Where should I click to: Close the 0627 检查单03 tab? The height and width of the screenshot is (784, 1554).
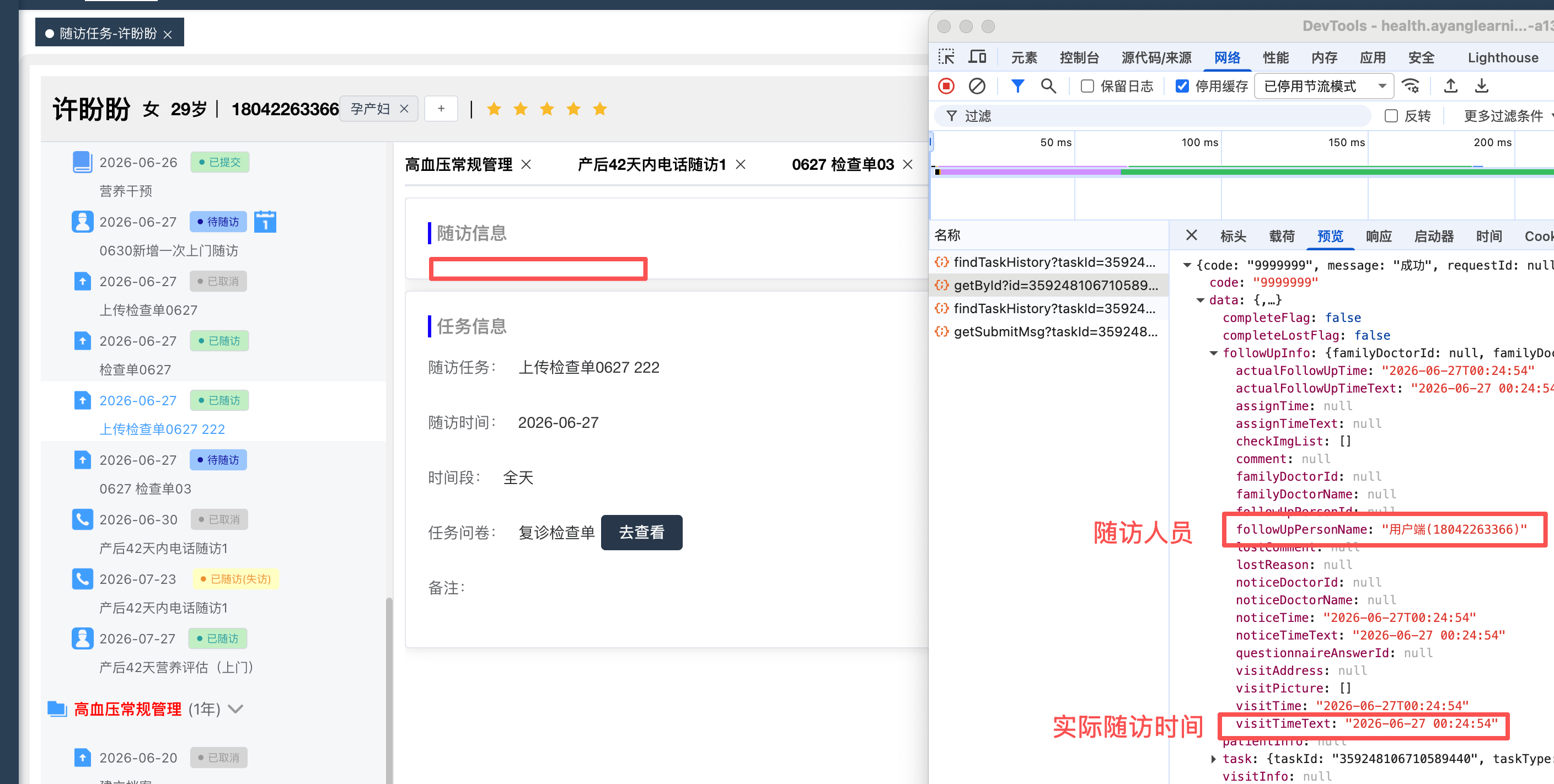point(907,164)
